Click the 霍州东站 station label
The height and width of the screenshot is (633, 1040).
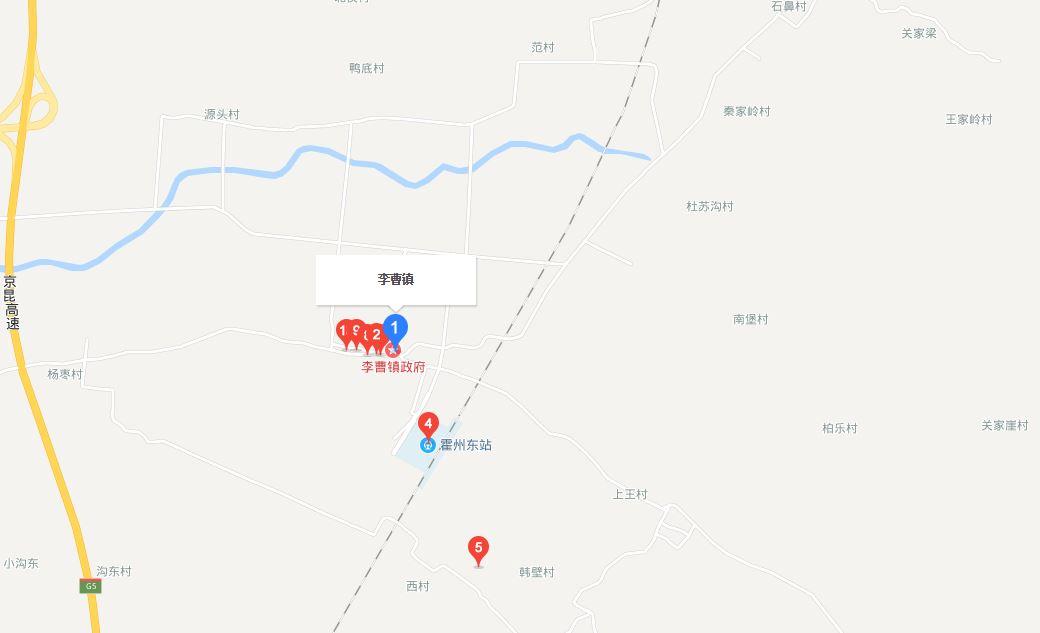[466, 445]
